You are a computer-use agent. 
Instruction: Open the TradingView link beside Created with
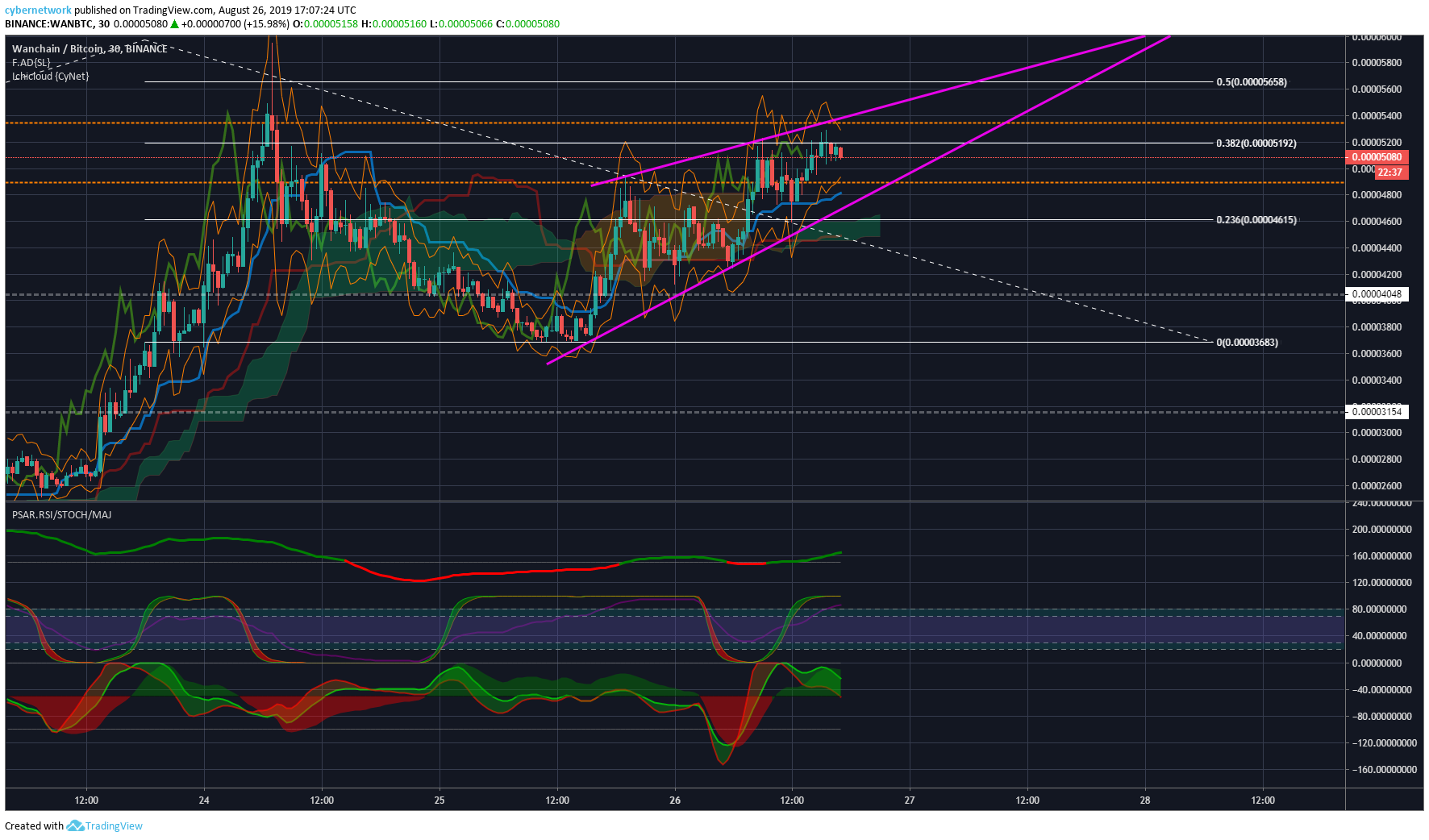[x=114, y=825]
